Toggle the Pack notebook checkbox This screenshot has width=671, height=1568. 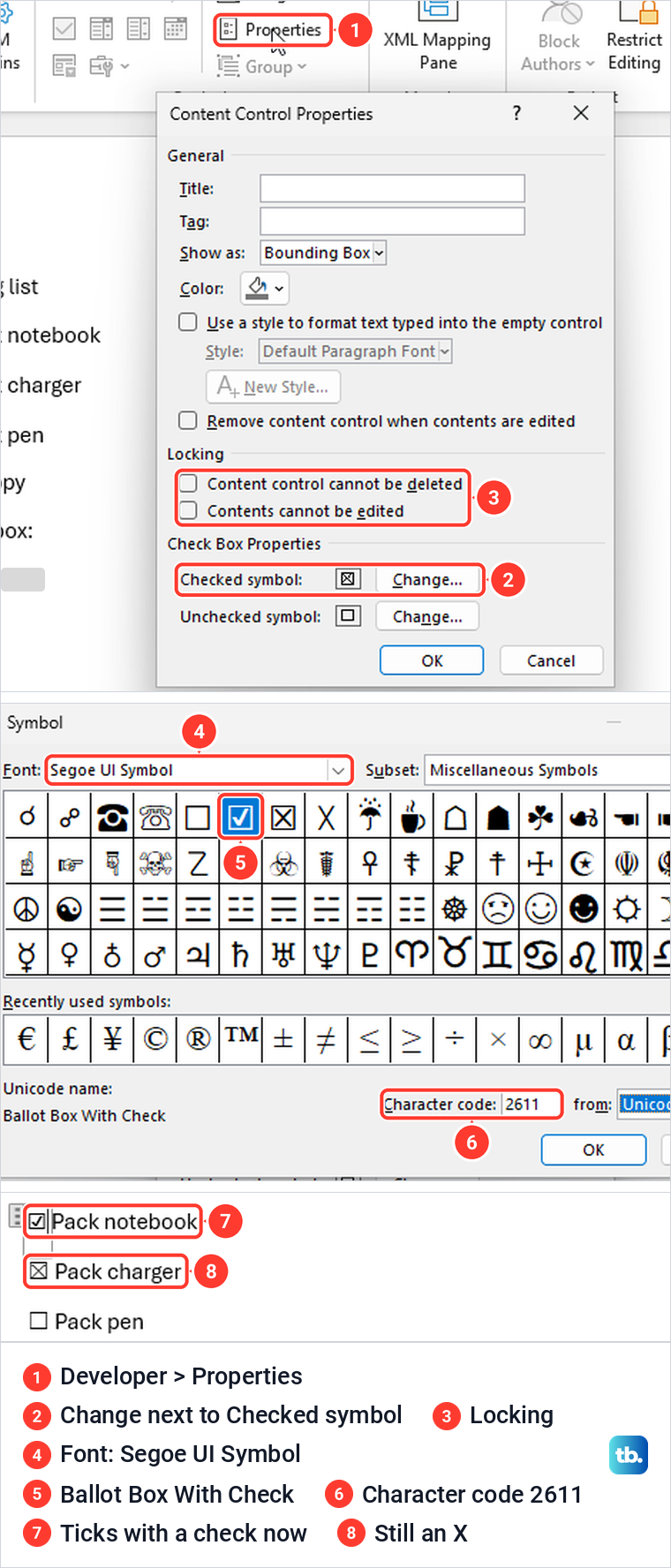pos(37,1222)
